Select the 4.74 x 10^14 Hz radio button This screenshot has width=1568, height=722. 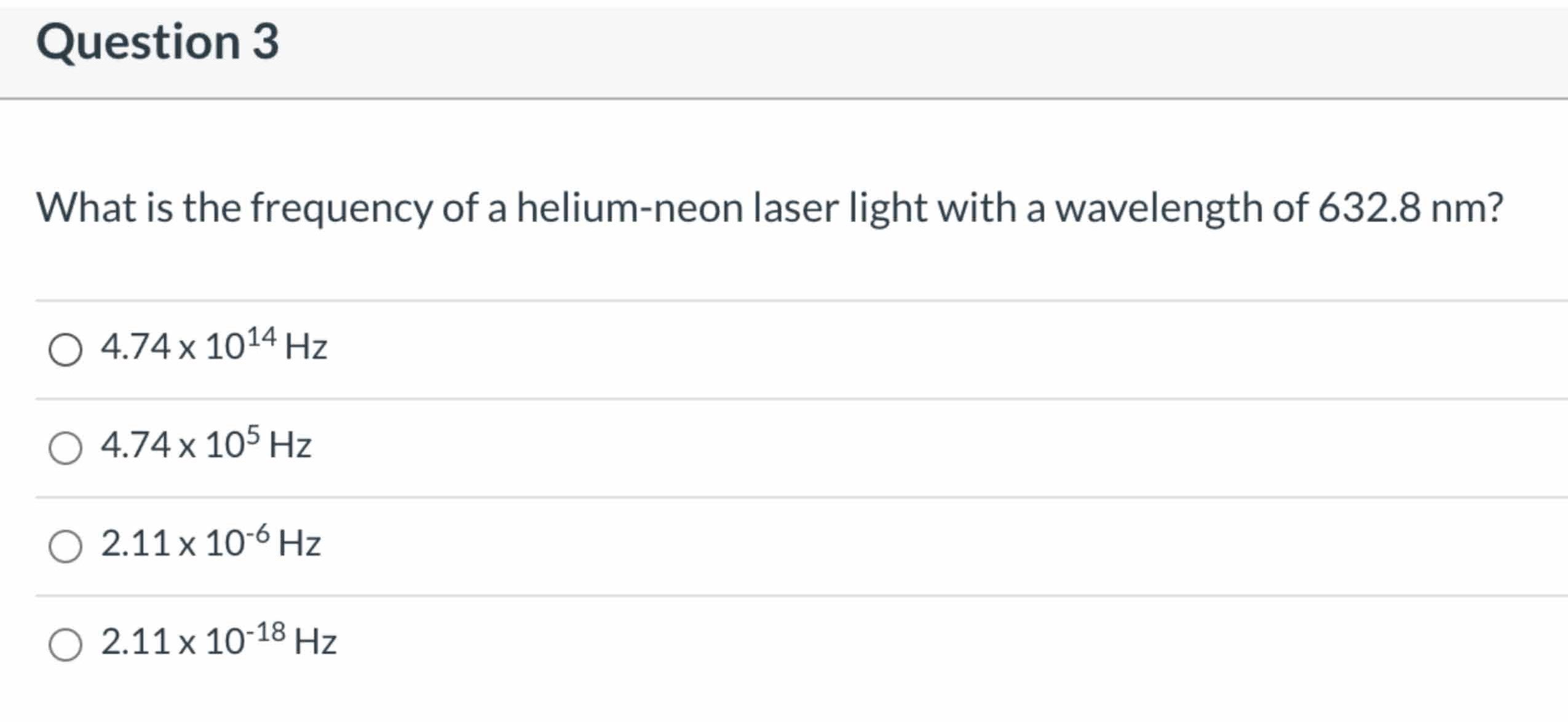coord(65,350)
